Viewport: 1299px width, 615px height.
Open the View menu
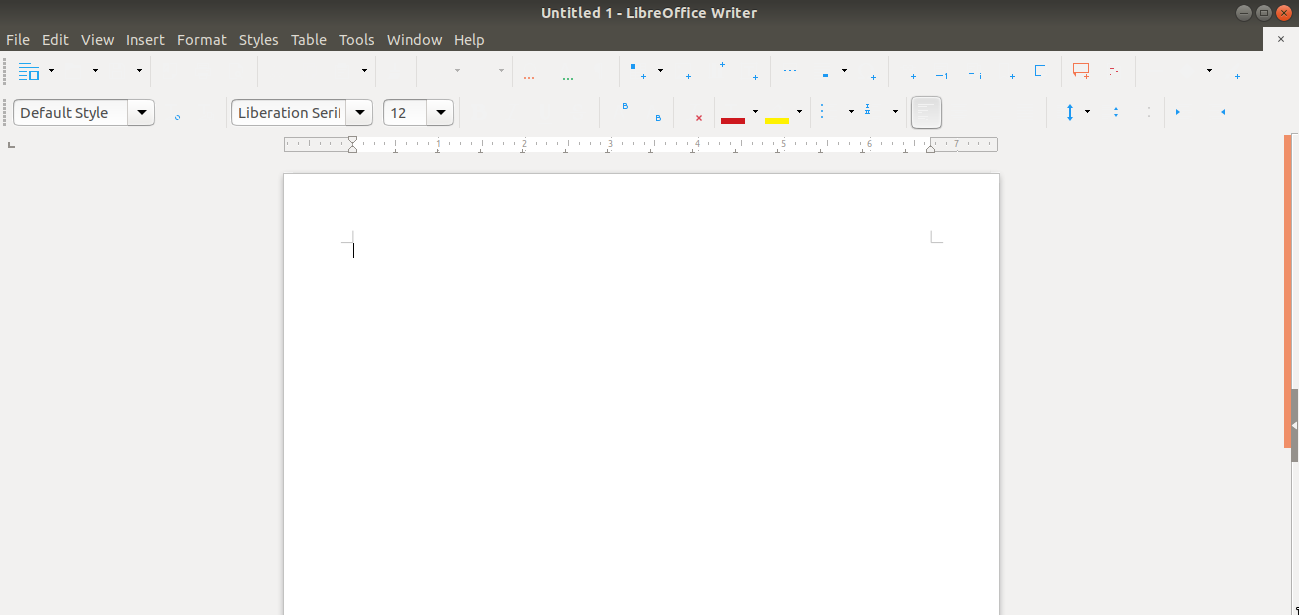[x=98, y=40]
